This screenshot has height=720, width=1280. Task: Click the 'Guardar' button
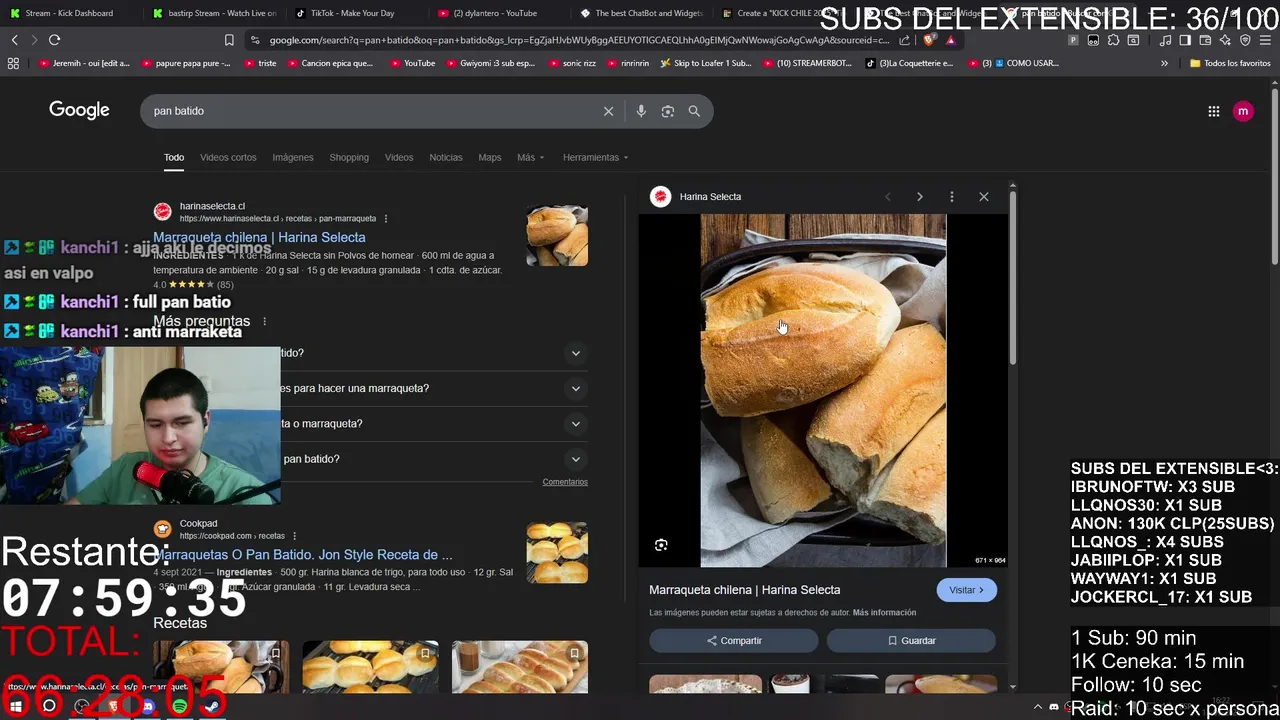click(x=911, y=641)
